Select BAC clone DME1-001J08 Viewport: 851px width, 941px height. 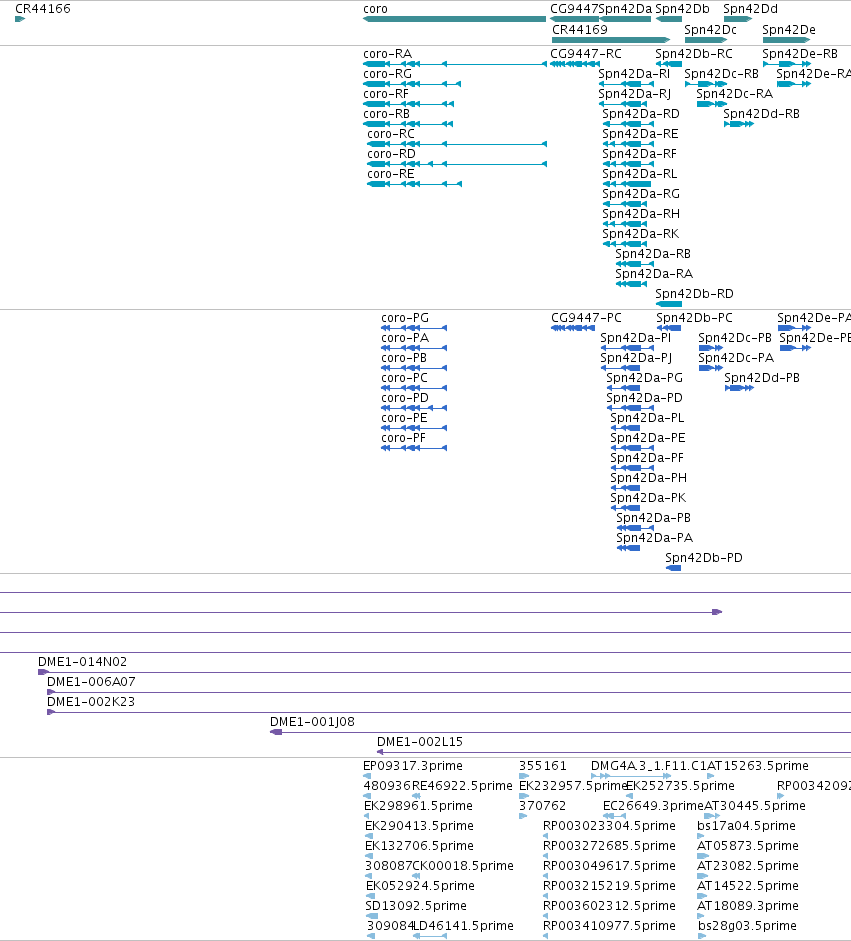click(x=561, y=732)
